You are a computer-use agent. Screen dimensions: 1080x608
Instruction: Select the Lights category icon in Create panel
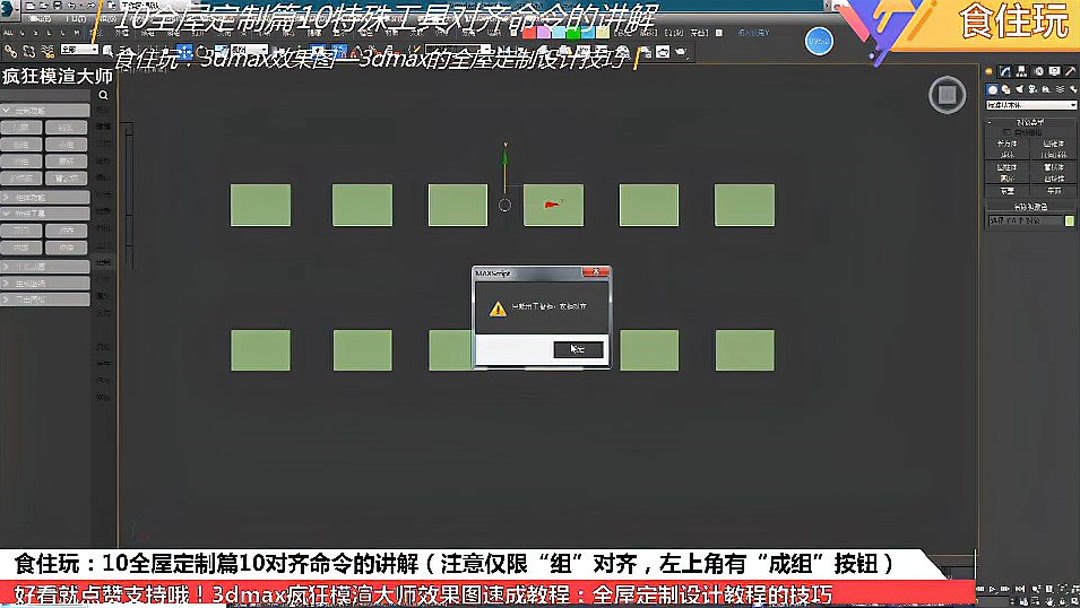[x=1019, y=89]
